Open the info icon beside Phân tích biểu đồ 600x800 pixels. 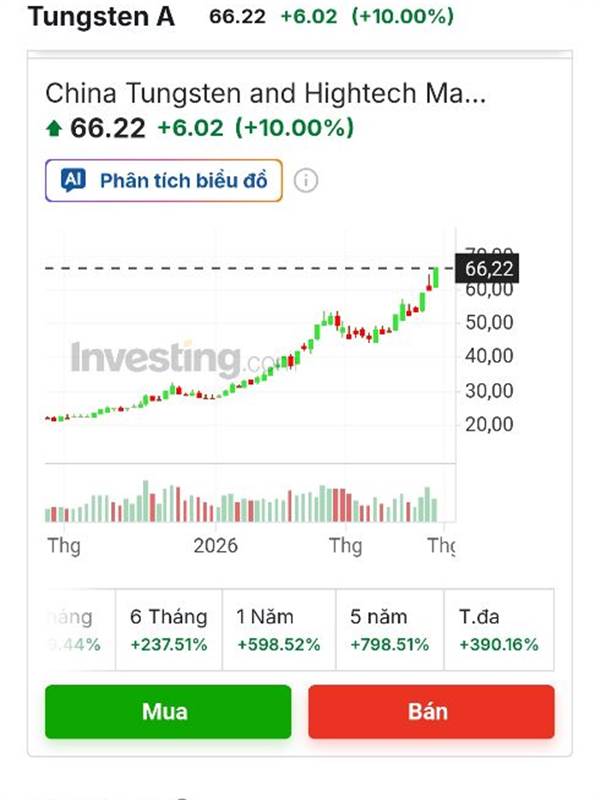pos(307,181)
